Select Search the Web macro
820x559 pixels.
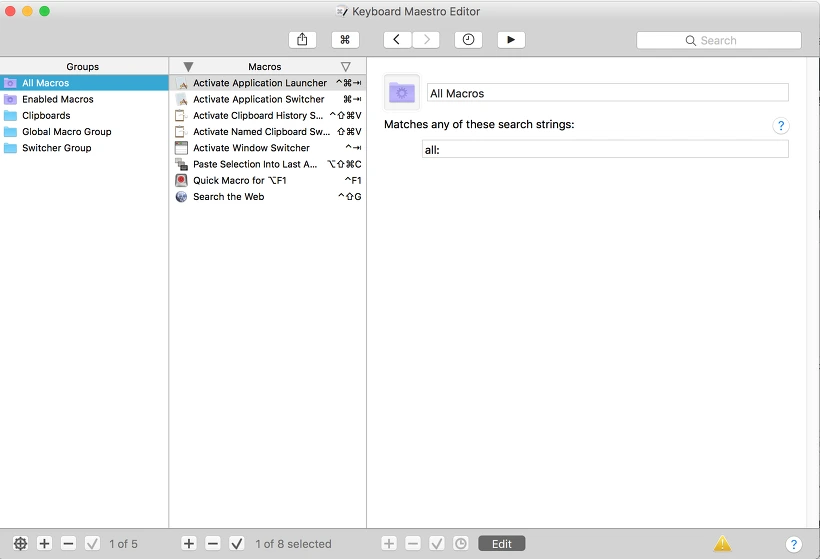pos(268,196)
